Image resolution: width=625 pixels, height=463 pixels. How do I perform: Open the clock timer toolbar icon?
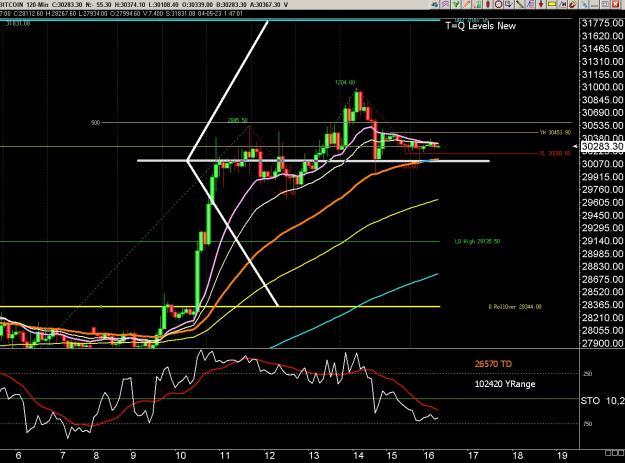click(x=499, y=4)
